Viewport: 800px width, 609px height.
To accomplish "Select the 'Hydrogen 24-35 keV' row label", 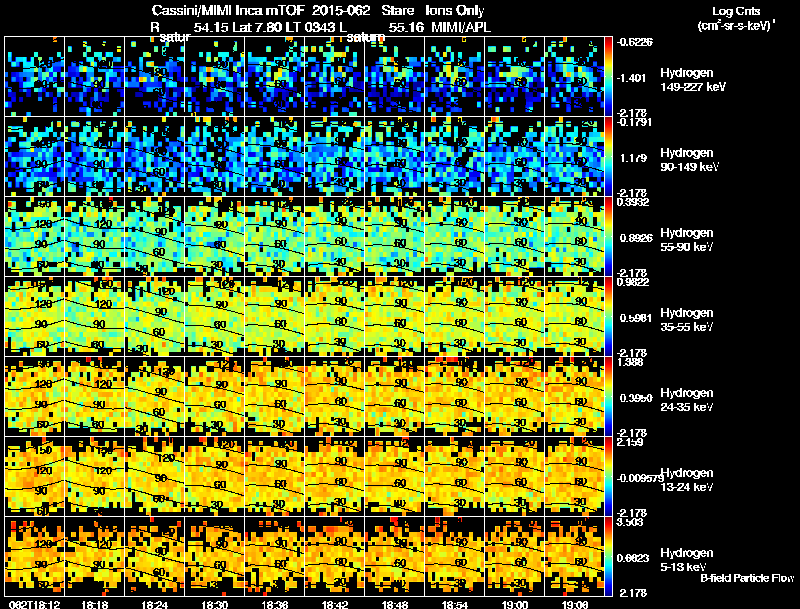I will pos(687,400).
